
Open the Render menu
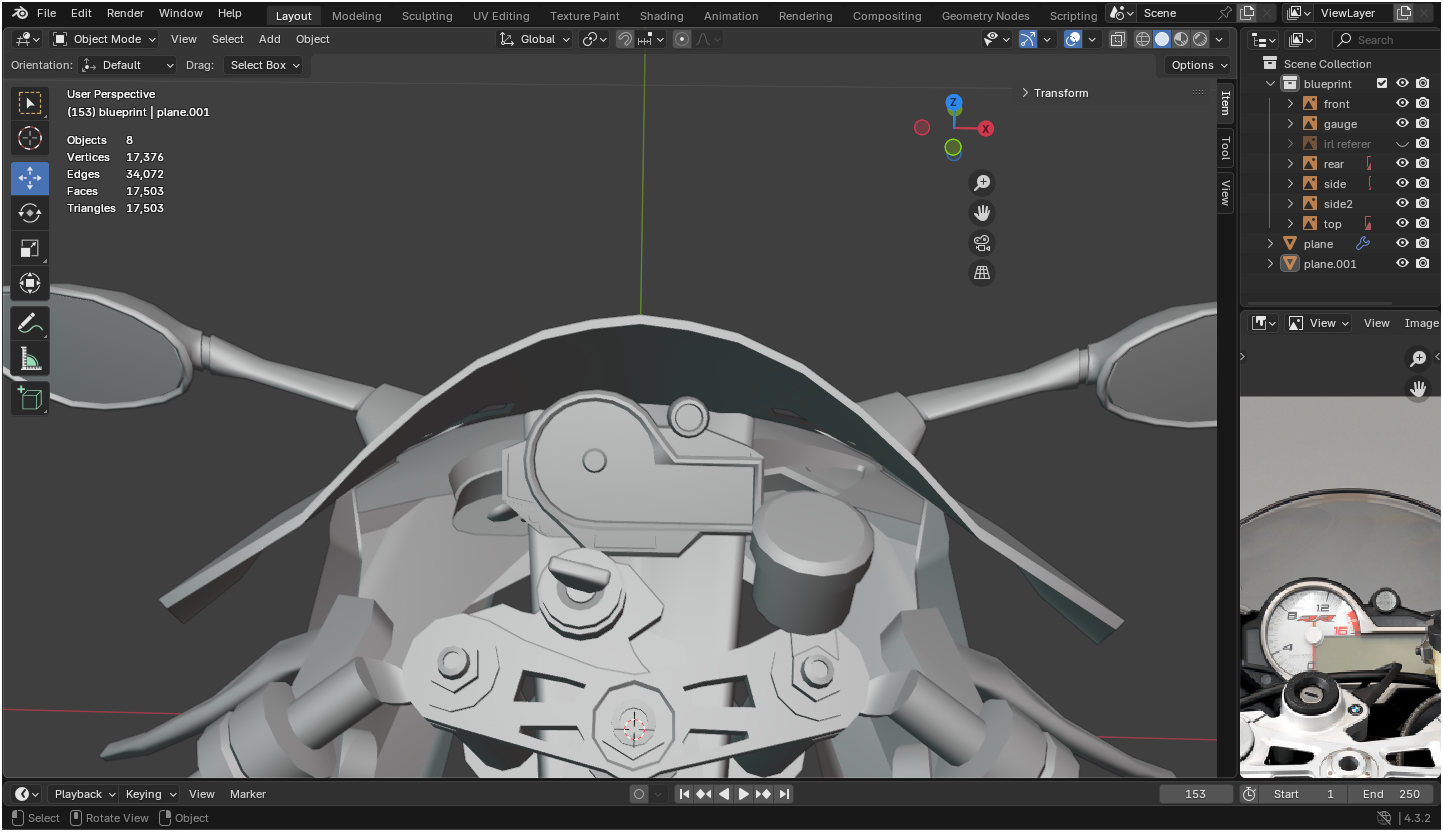point(125,13)
